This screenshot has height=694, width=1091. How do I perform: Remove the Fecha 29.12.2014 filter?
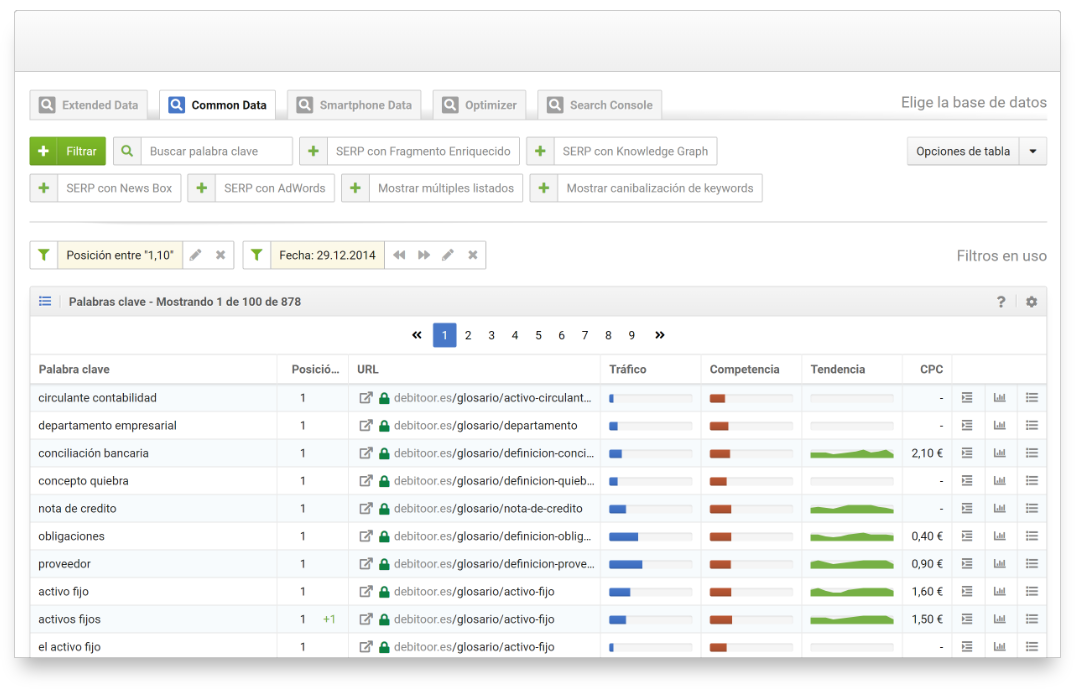pyautogui.click(x=473, y=255)
